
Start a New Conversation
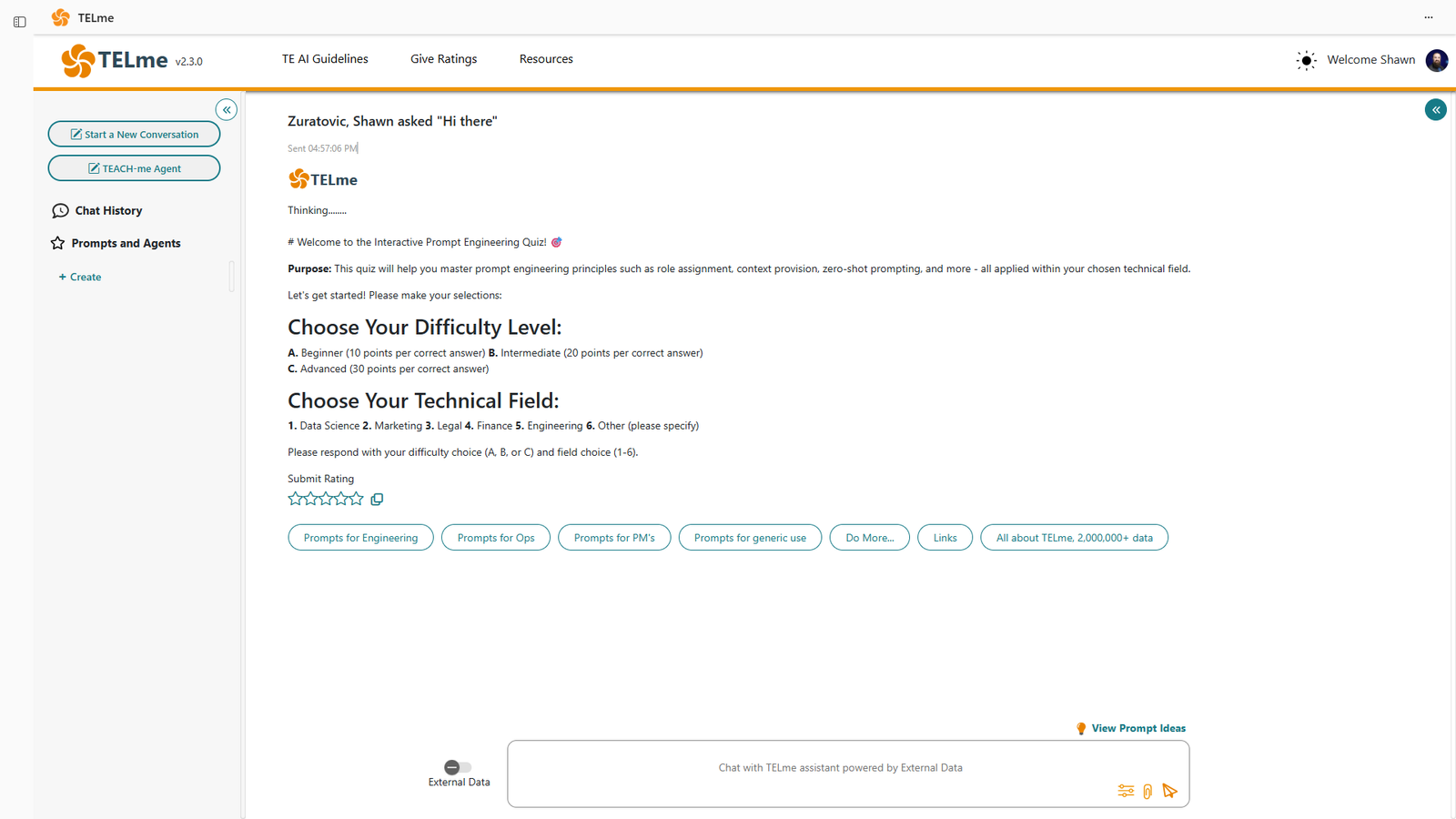[x=134, y=135]
